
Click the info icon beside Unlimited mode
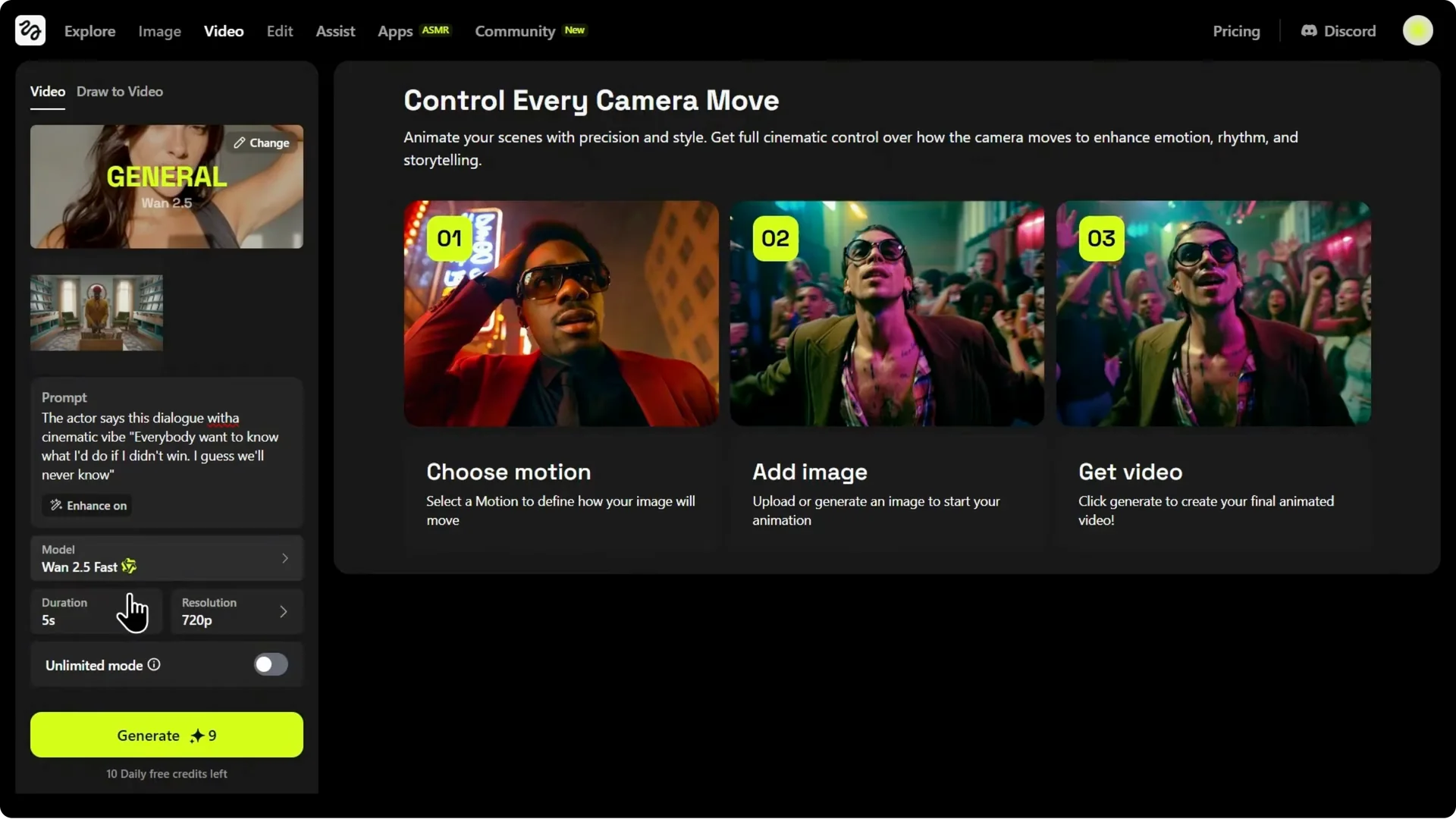(x=153, y=664)
